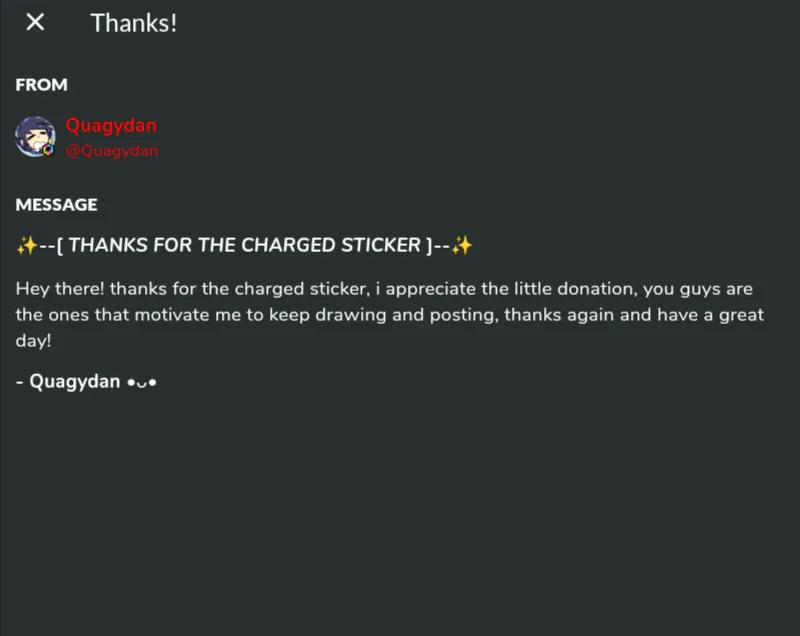Click the MESSAGE section label
The width and height of the screenshot is (800, 636).
click(x=56, y=205)
